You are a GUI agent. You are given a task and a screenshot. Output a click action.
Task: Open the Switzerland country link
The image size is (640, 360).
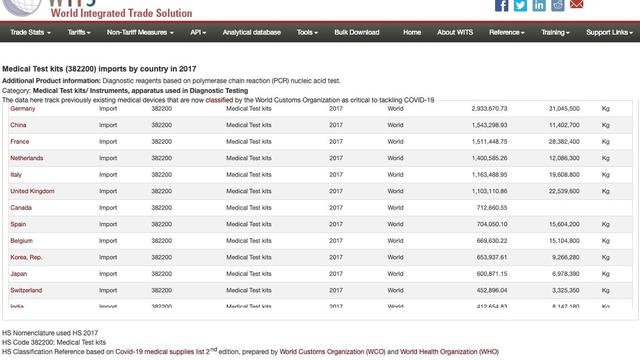point(26,290)
